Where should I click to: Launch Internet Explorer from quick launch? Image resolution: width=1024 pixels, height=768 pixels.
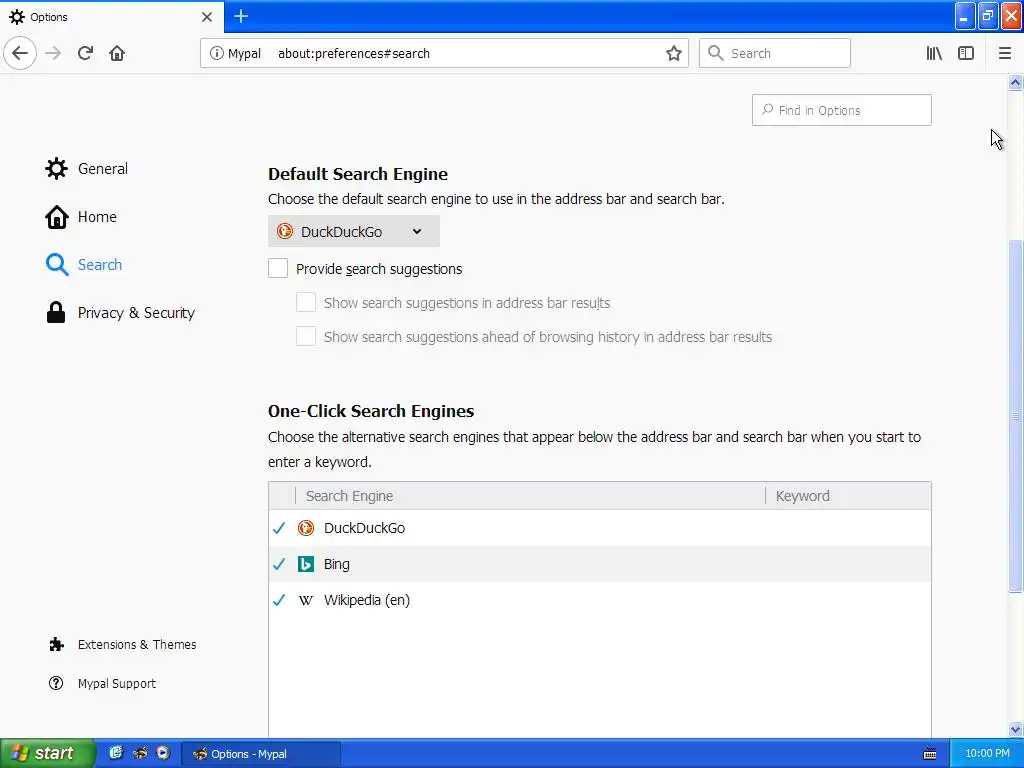[116, 753]
